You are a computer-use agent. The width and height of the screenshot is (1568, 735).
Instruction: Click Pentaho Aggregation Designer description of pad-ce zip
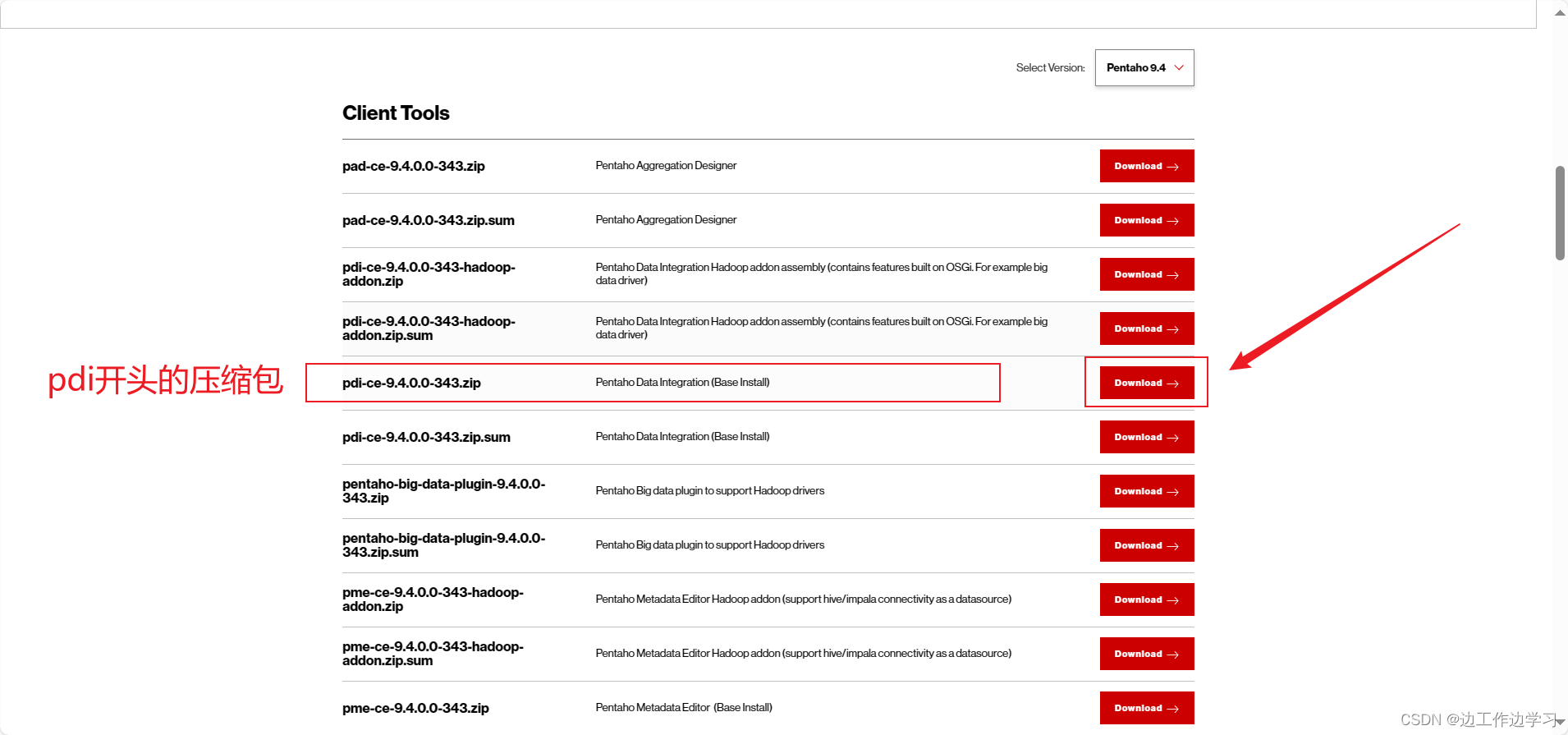[x=666, y=165]
